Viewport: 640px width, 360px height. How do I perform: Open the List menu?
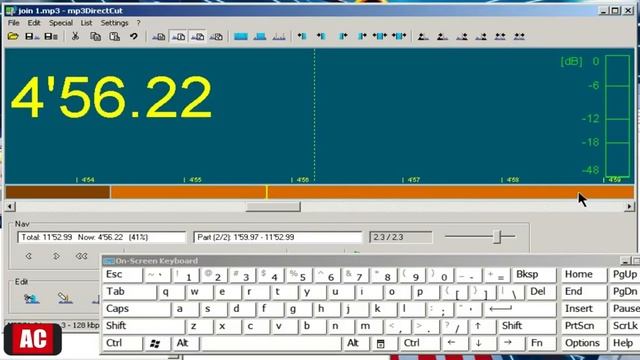pos(86,23)
